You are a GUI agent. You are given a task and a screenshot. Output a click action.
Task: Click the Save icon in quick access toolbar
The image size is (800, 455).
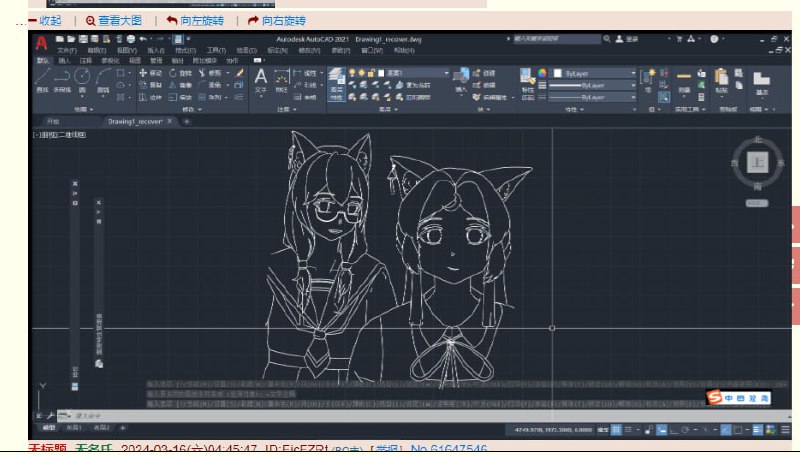pos(83,39)
